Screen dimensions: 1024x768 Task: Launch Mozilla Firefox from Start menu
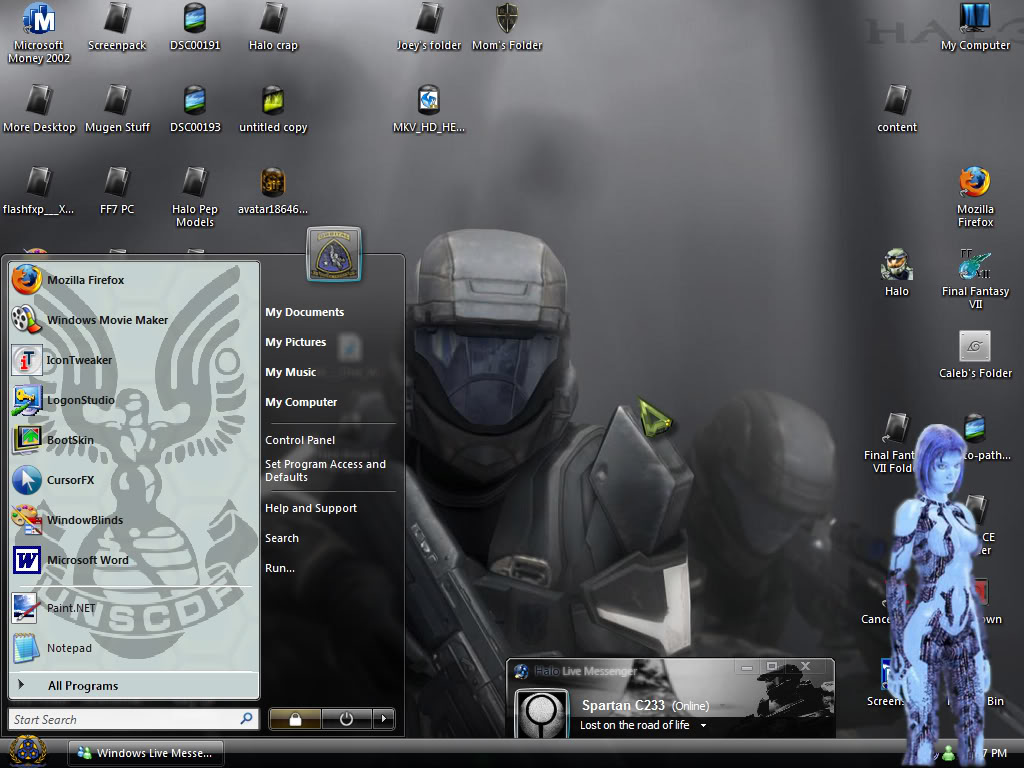[x=134, y=280]
